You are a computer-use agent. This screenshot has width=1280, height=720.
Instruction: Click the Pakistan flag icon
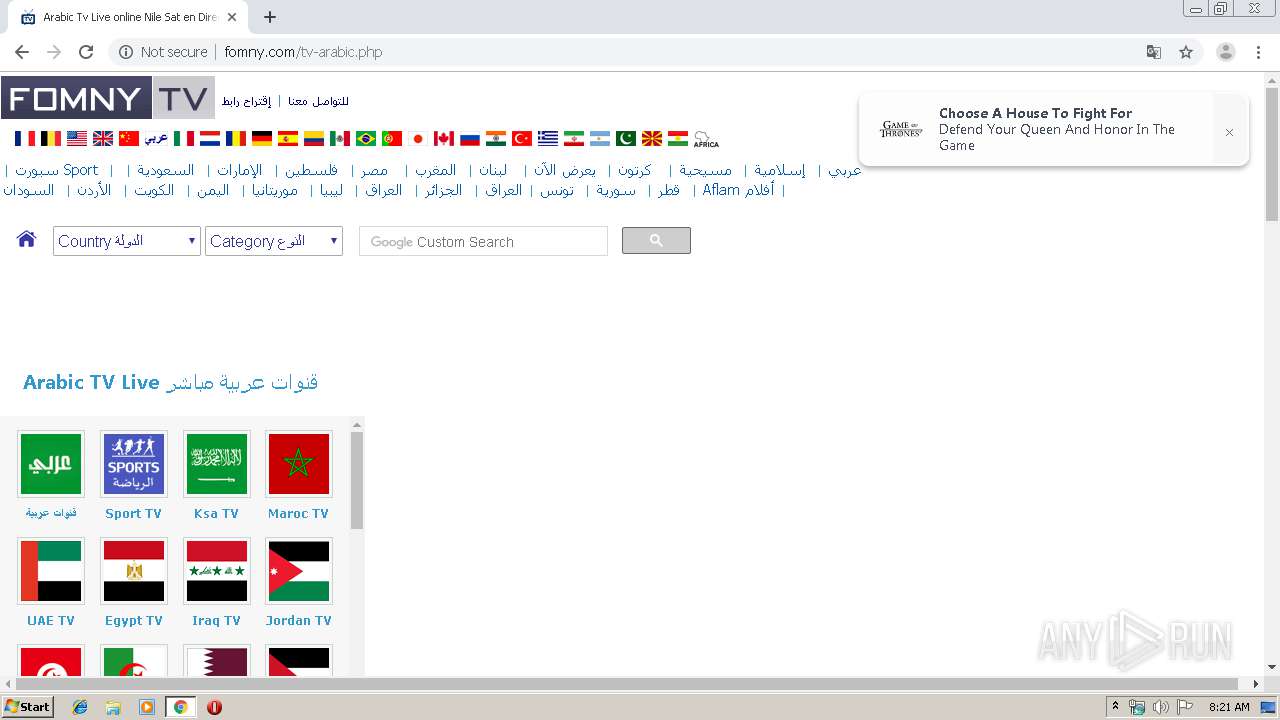pos(626,139)
